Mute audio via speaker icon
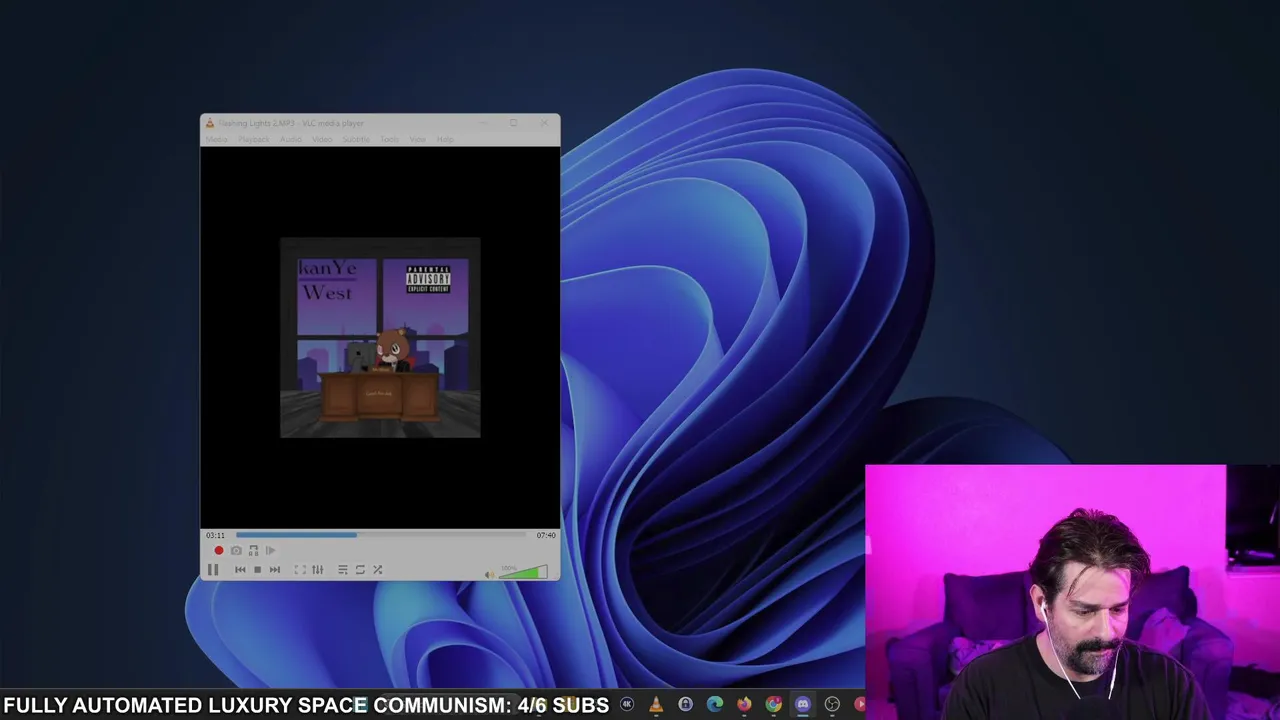The image size is (1280, 720). point(489,573)
